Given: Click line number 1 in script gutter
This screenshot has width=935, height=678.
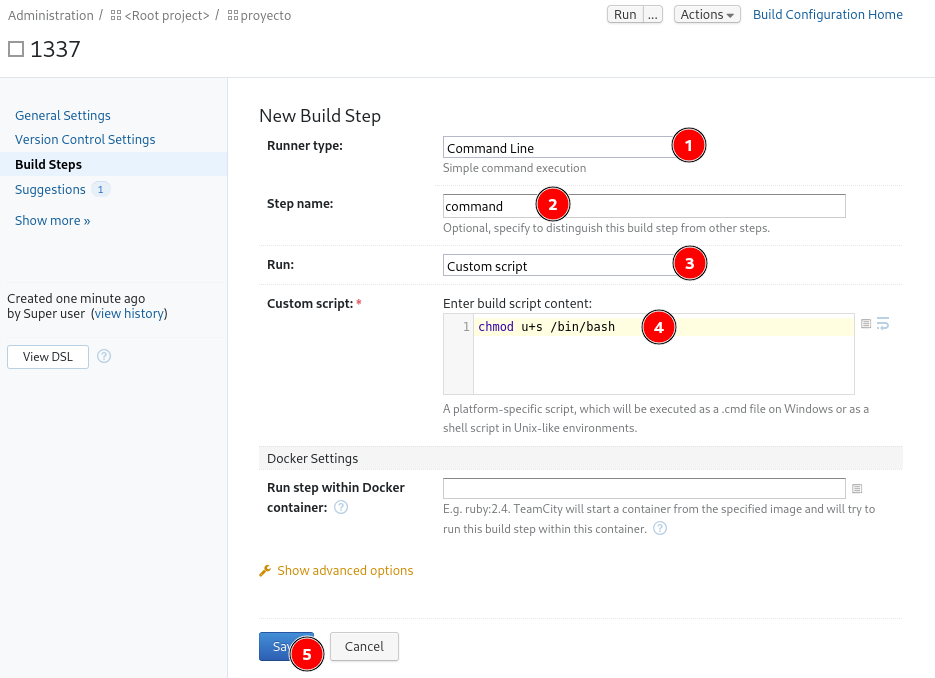Looking at the screenshot, I should 466,327.
